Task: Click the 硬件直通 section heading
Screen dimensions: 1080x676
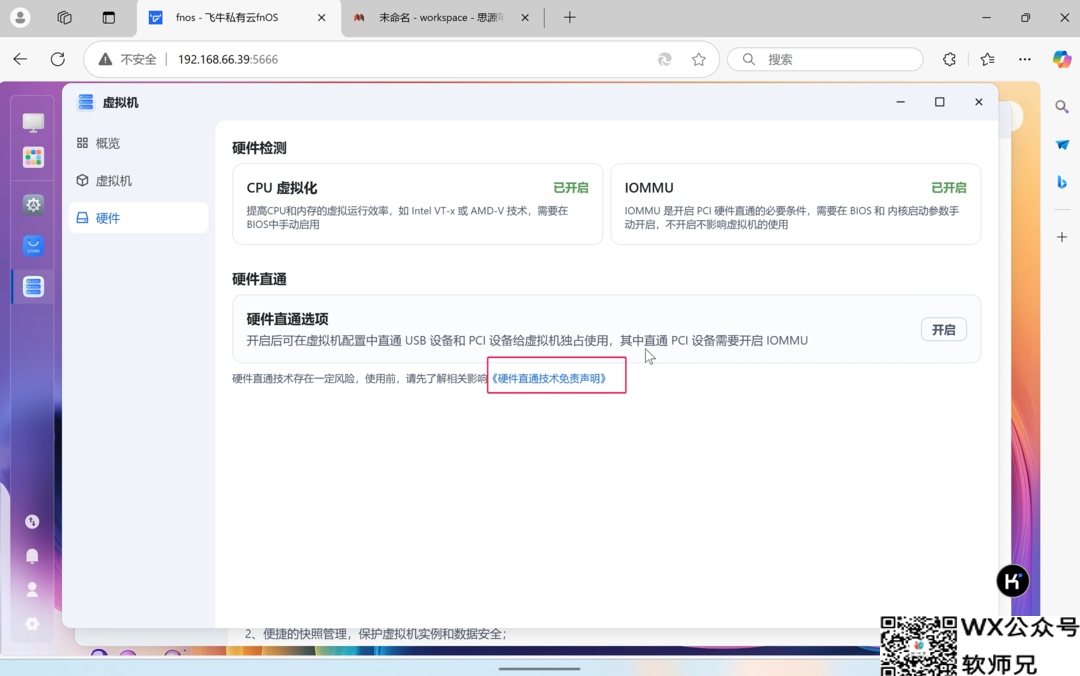Action: coord(259,279)
